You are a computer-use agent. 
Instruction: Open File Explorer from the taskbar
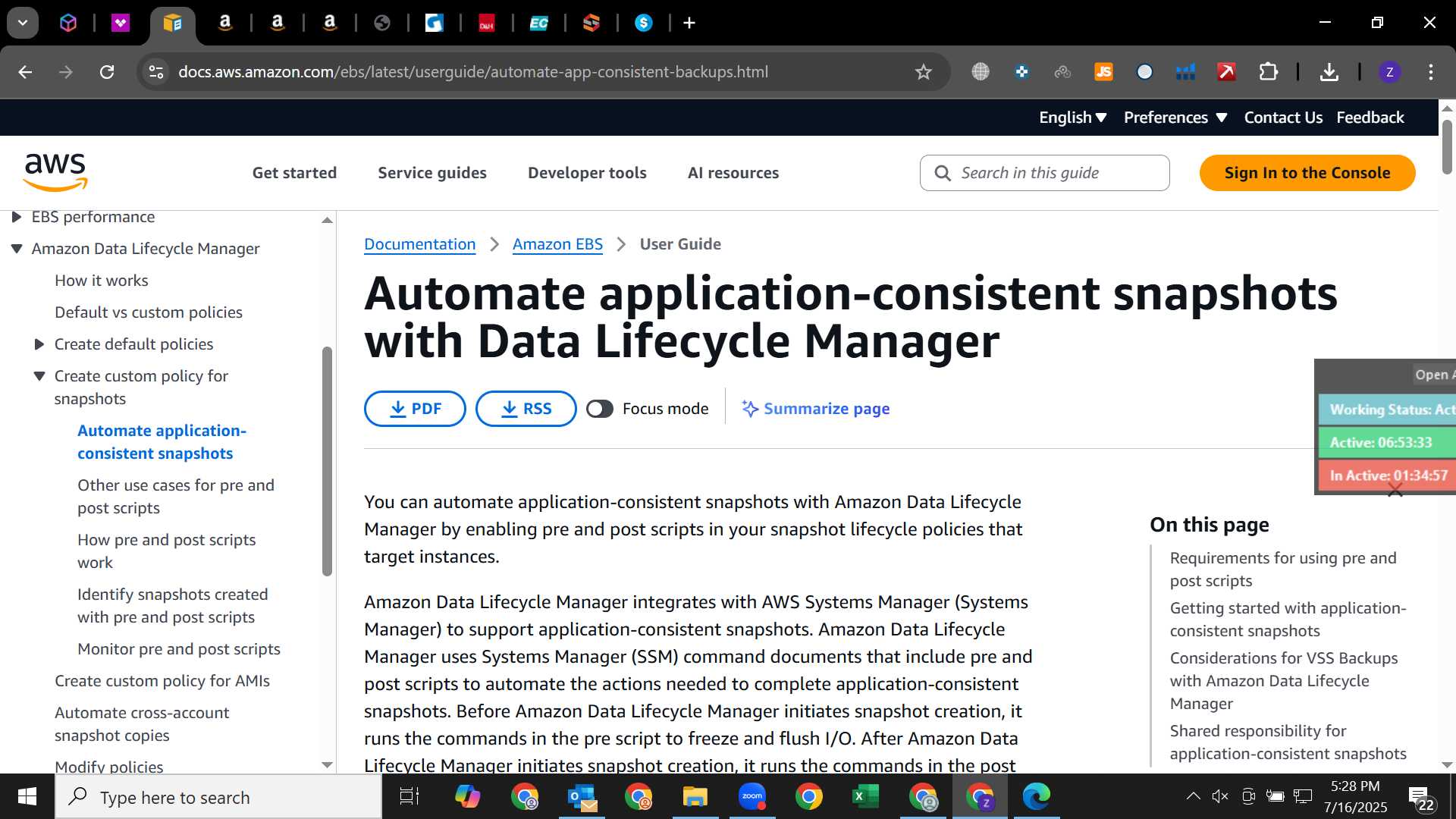pos(695,797)
